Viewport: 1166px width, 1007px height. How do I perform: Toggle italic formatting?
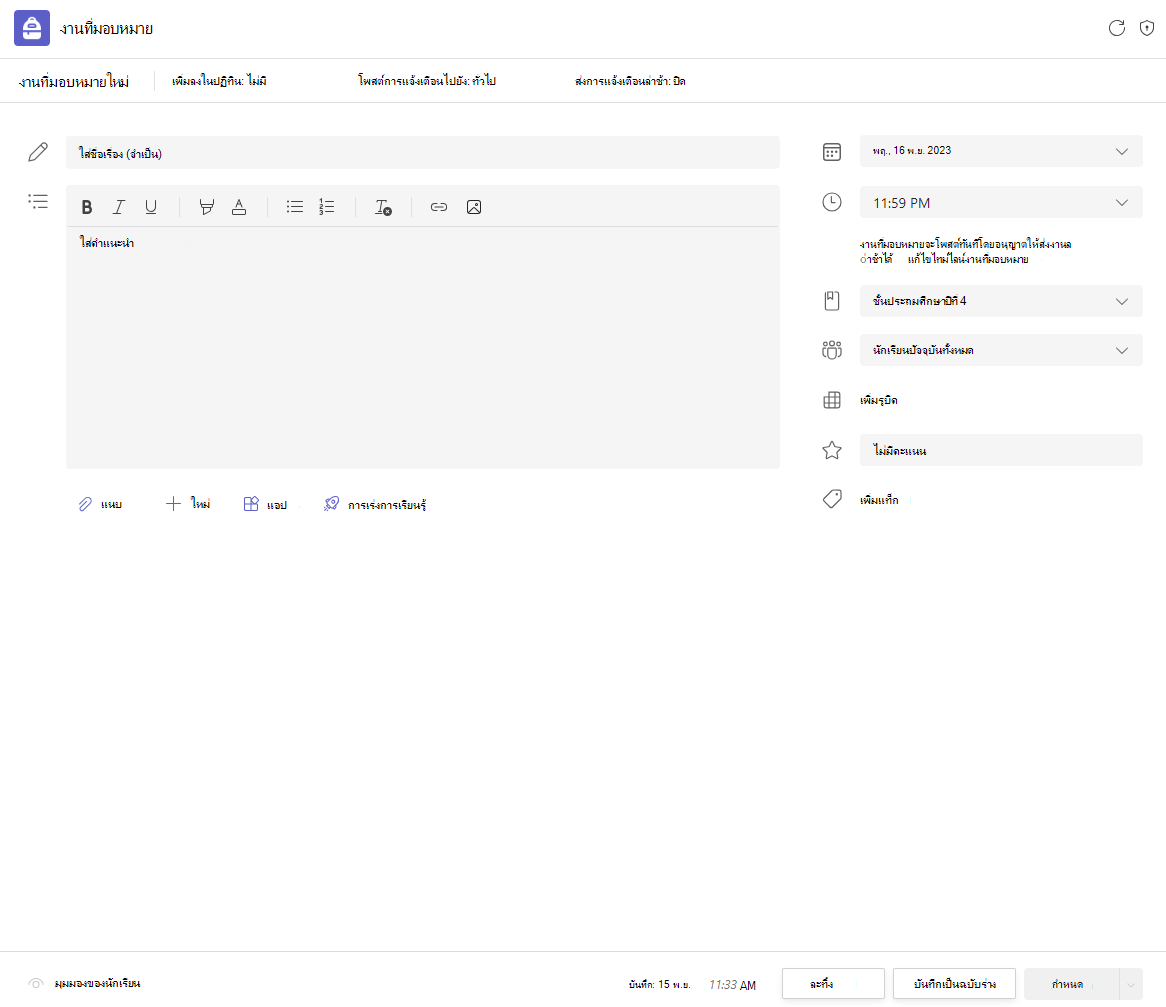(118, 207)
